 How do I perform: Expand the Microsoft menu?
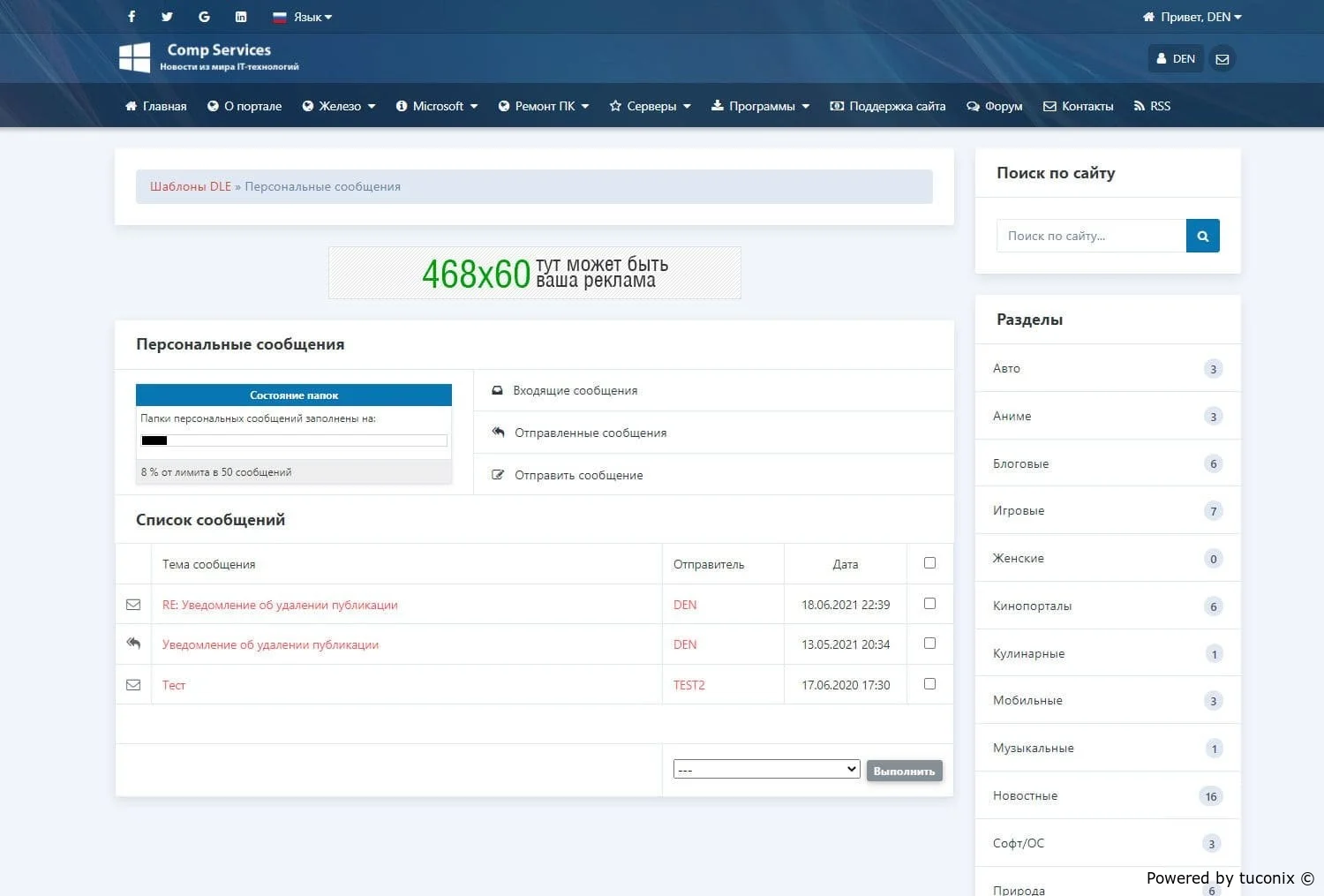click(437, 106)
